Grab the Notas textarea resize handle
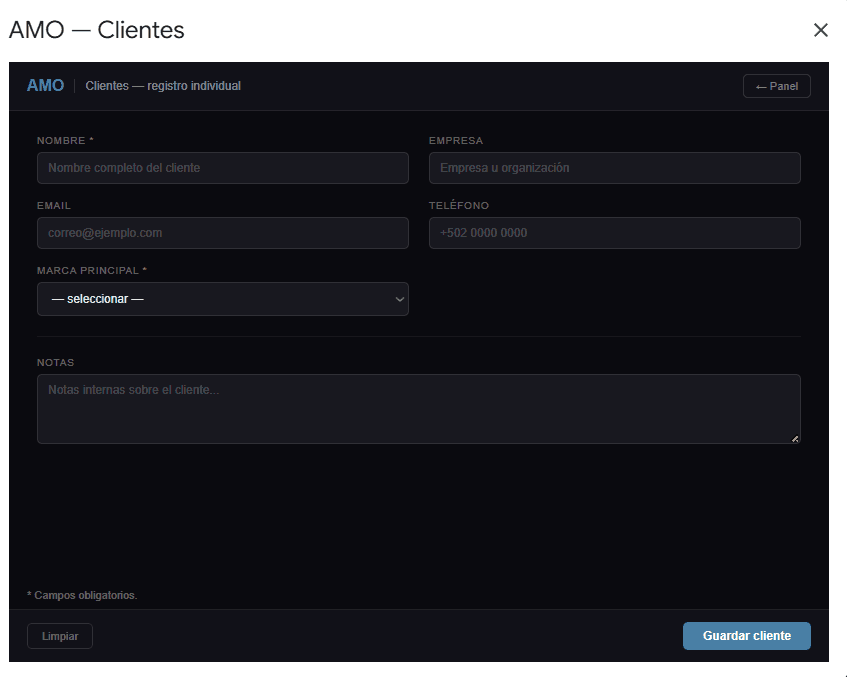The width and height of the screenshot is (847, 677). point(795,439)
